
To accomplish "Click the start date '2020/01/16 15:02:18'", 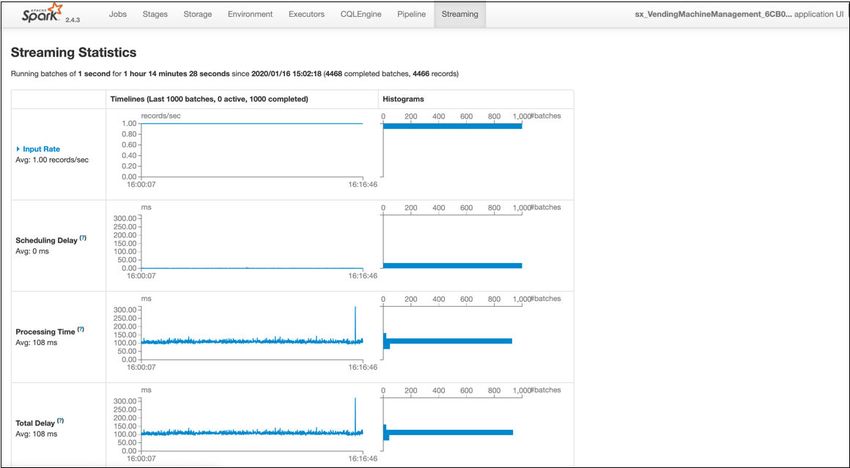I will click(286, 74).
